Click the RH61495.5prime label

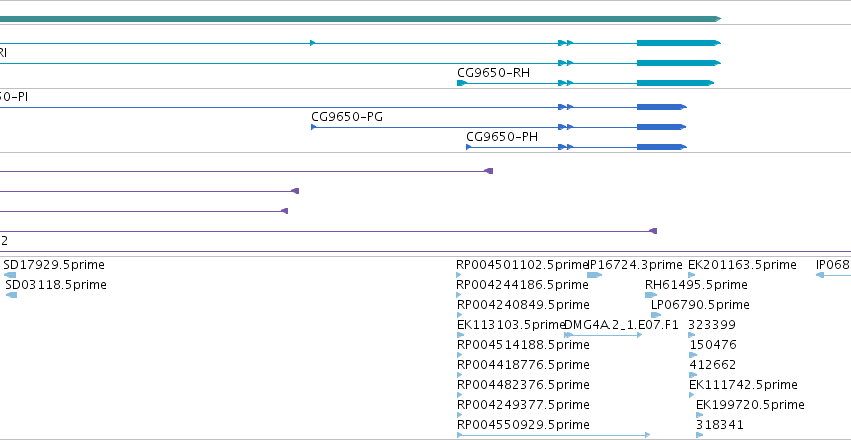click(x=696, y=285)
